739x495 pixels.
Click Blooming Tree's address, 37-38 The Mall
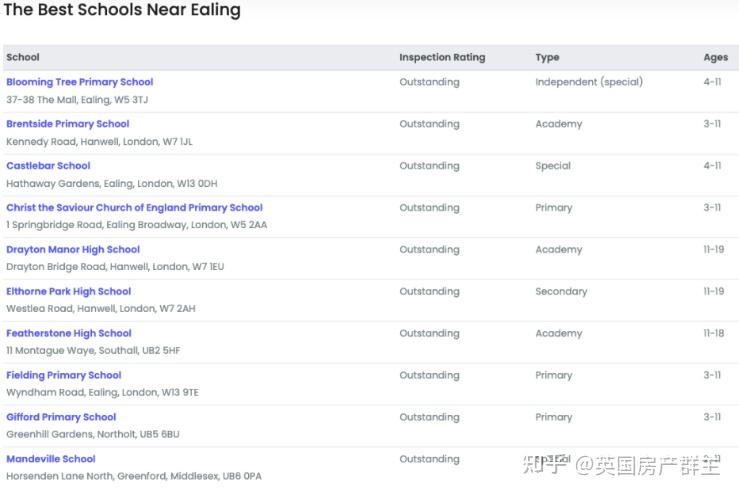[x=77, y=100]
